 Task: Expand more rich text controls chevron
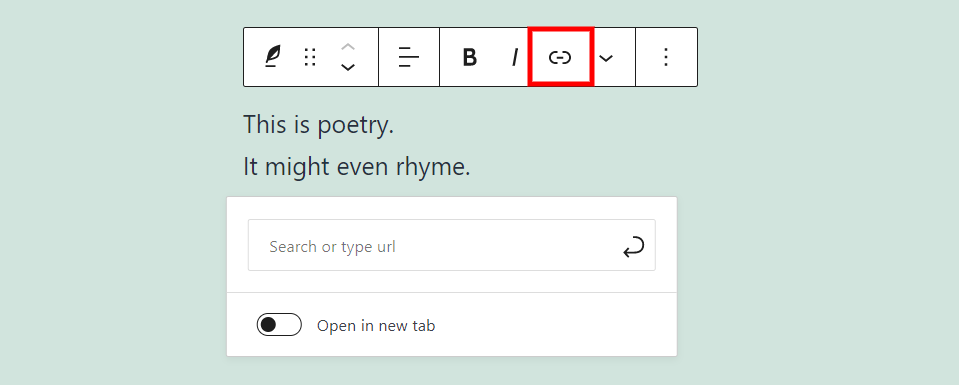tap(605, 58)
